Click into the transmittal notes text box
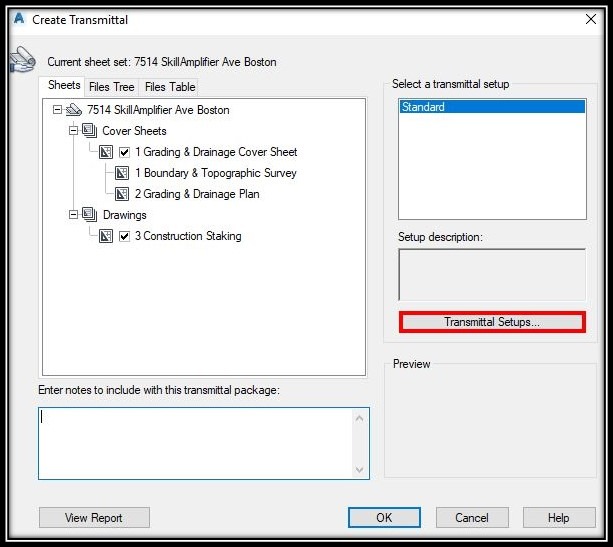The width and height of the screenshot is (613, 547). click(x=195, y=443)
